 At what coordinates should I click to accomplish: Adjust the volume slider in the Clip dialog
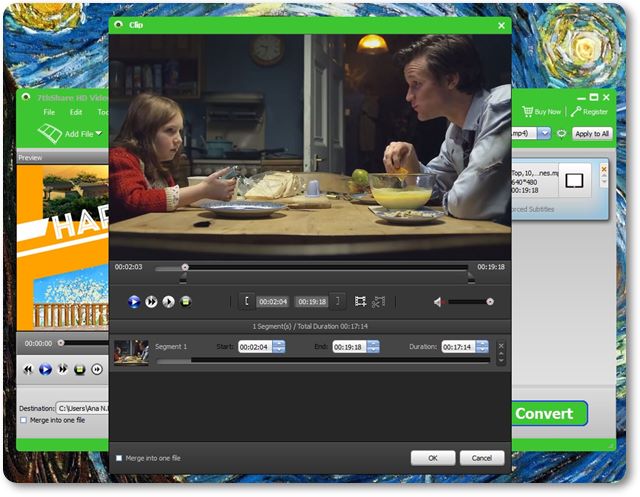pyautogui.click(x=470, y=302)
